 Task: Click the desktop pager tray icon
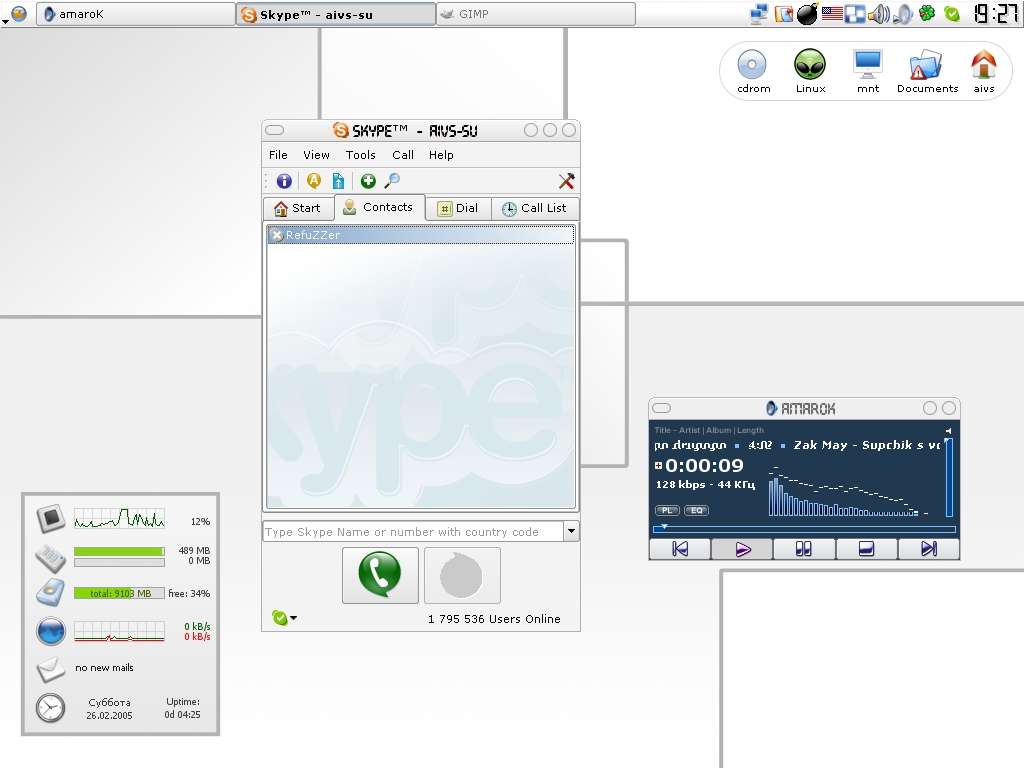[855, 14]
